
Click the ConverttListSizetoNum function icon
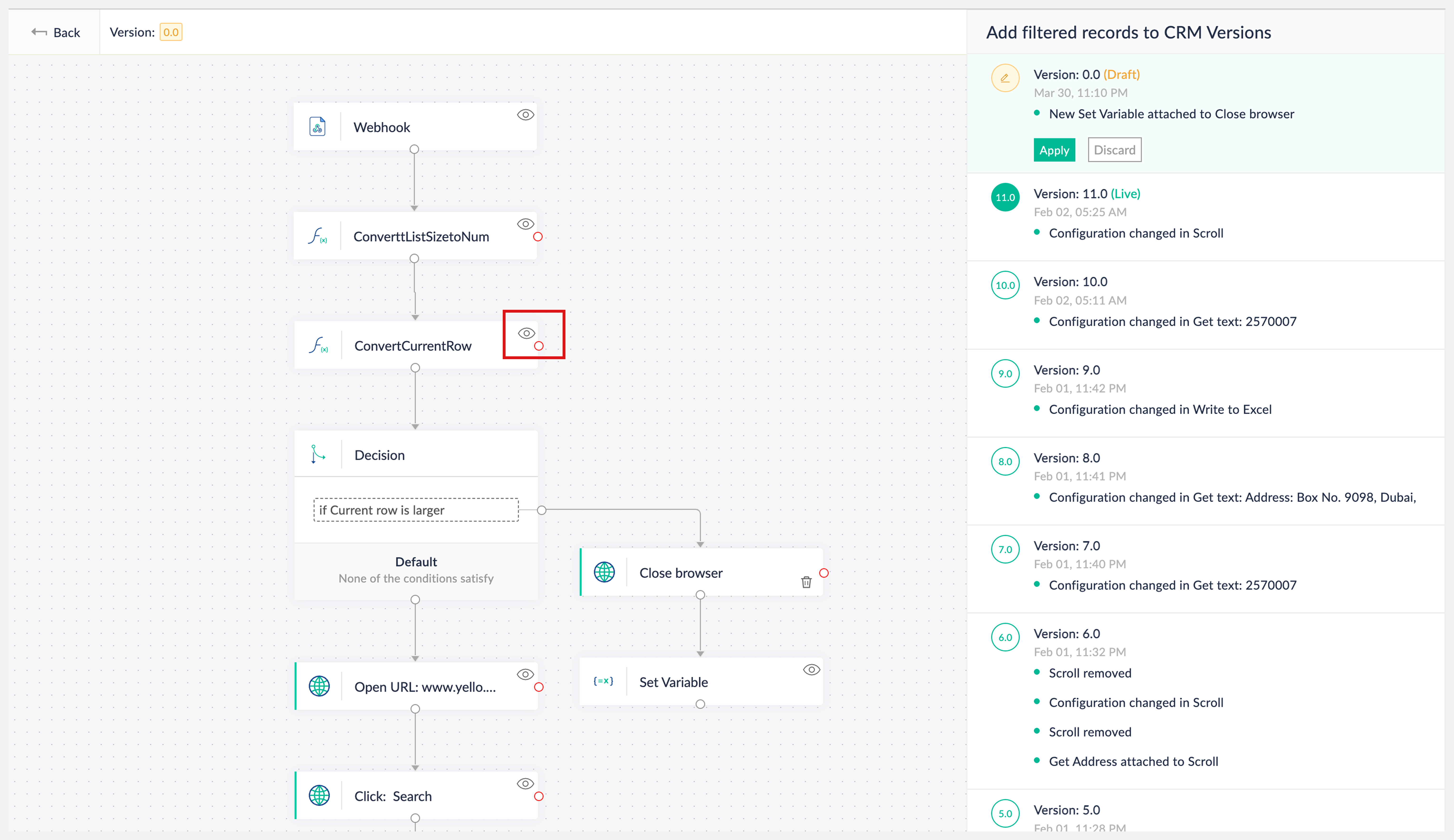[x=317, y=236]
